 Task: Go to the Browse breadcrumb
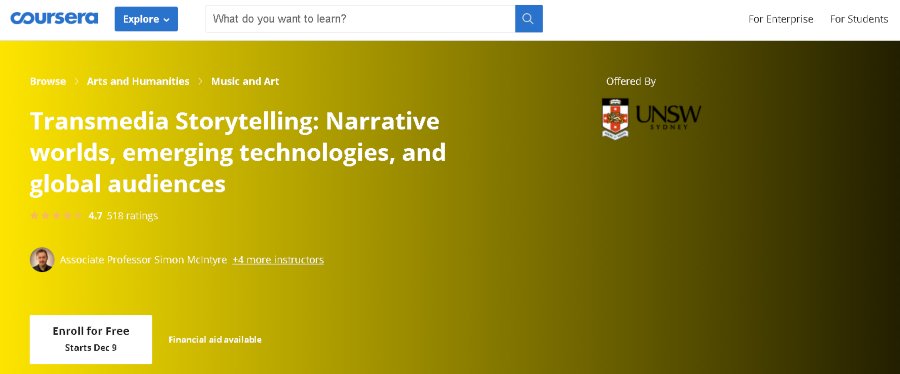[x=48, y=81]
